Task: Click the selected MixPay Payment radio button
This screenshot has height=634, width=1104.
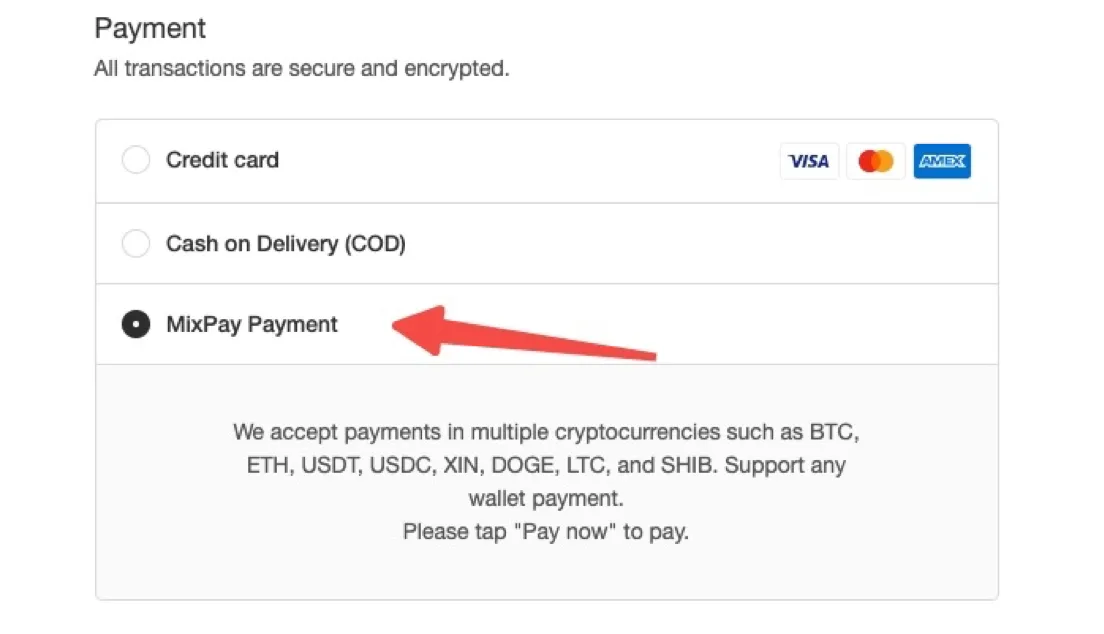Action: (136, 324)
